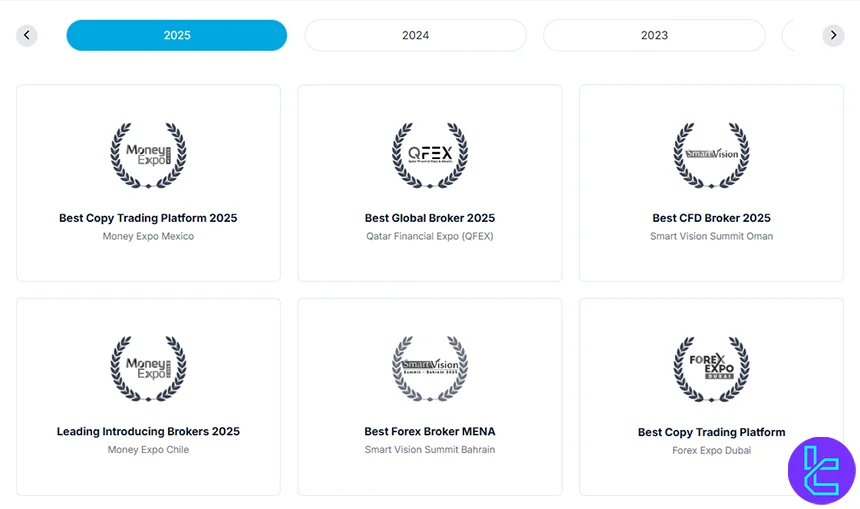860x509 pixels.
Task: Open the Best Copy Trading Platform 2025 title
Action: (148, 218)
